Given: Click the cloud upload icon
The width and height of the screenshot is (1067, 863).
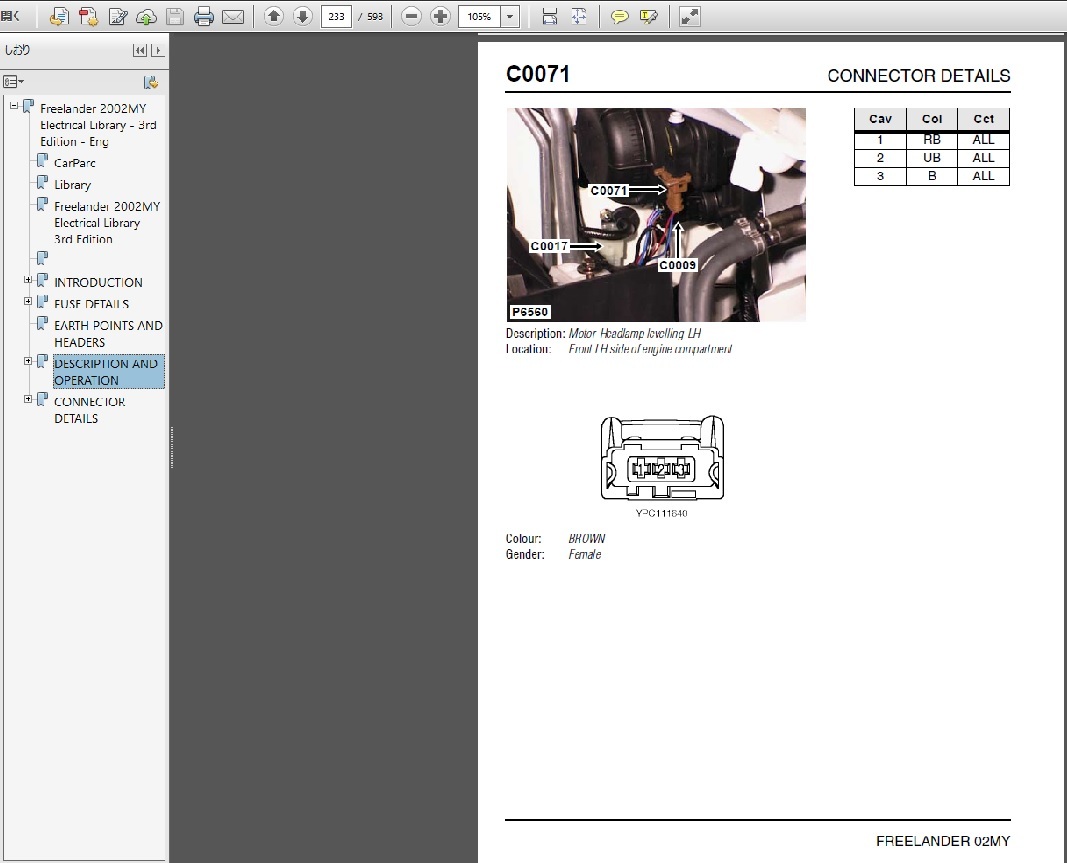Looking at the screenshot, I should [x=146, y=16].
